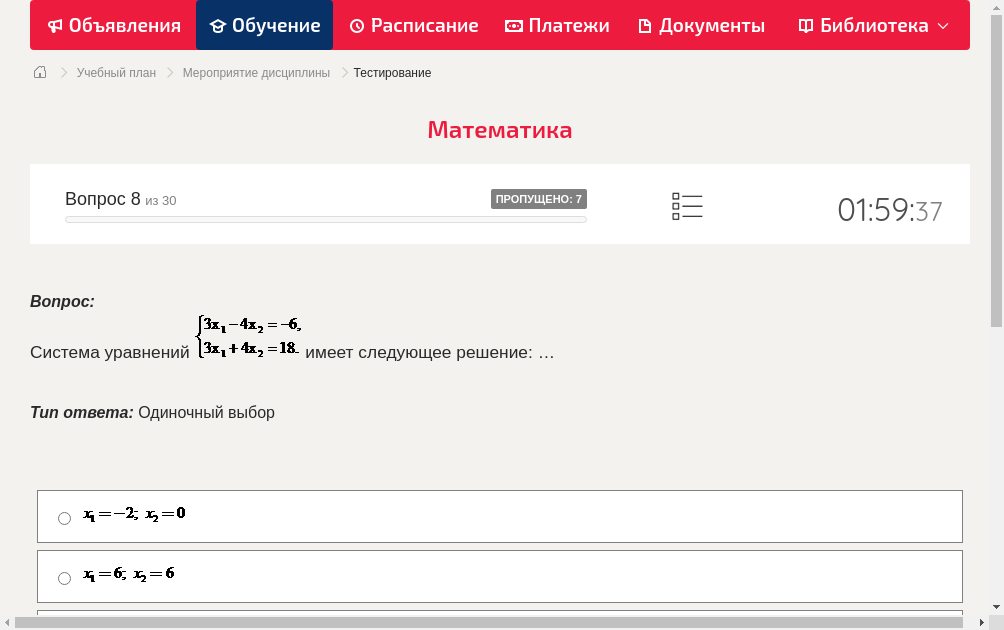Open the Мероприятие дисциплины breadcrumb link

tap(254, 72)
